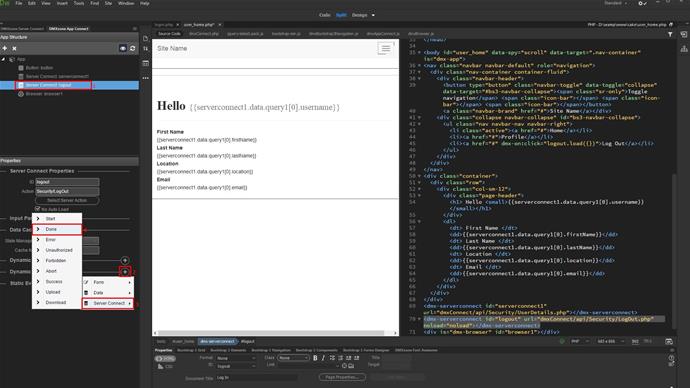This screenshot has height=388, width=690.
Task: Close the user_home.php document tab
Action: pos(220,25)
